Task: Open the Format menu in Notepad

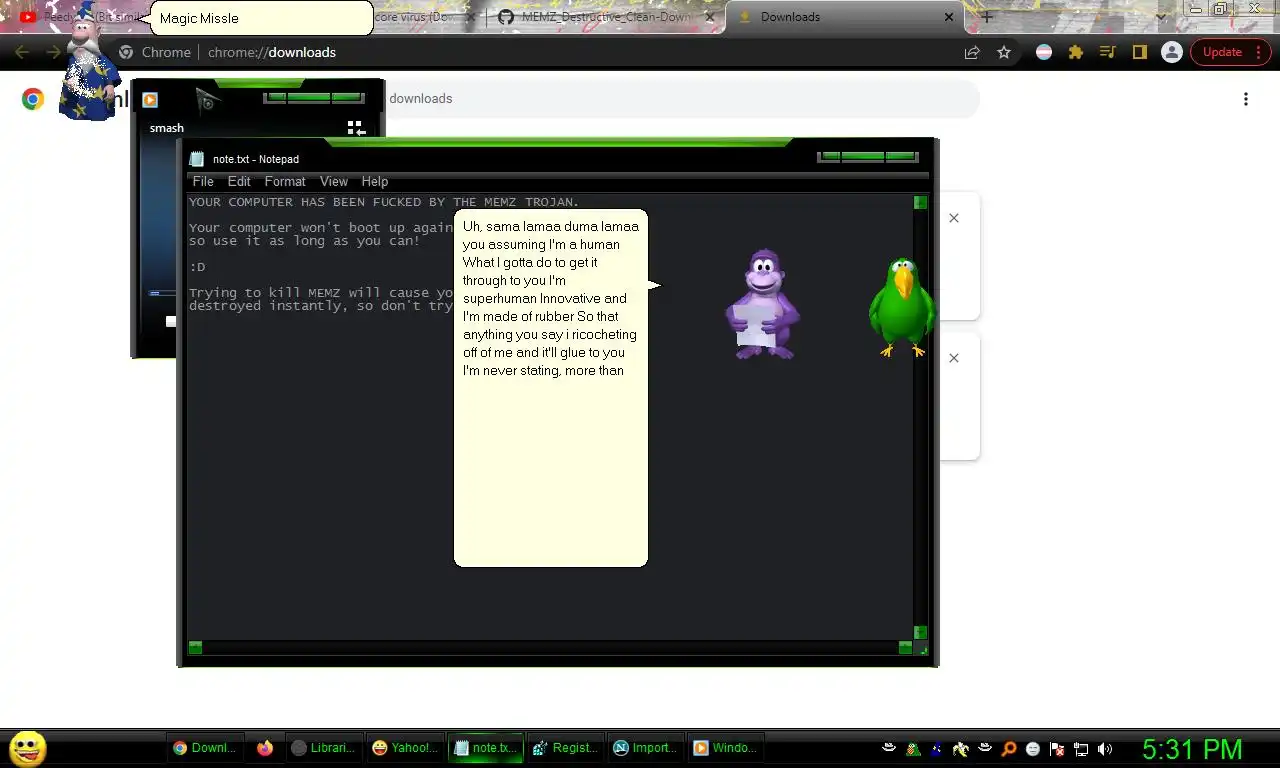Action: point(285,181)
